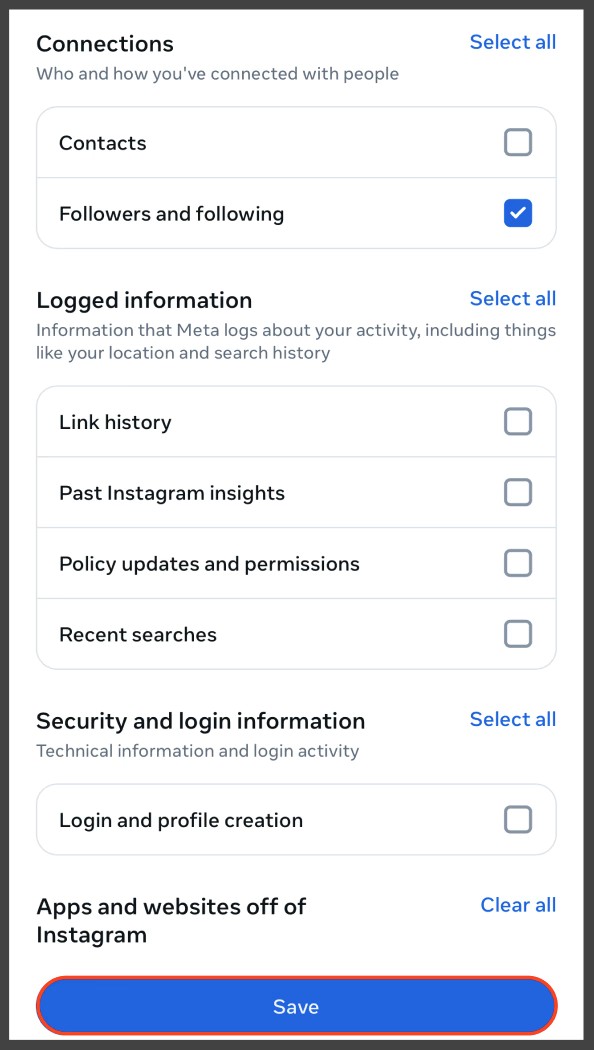Enable the Contacts checkbox
This screenshot has width=594, height=1050.
point(518,142)
